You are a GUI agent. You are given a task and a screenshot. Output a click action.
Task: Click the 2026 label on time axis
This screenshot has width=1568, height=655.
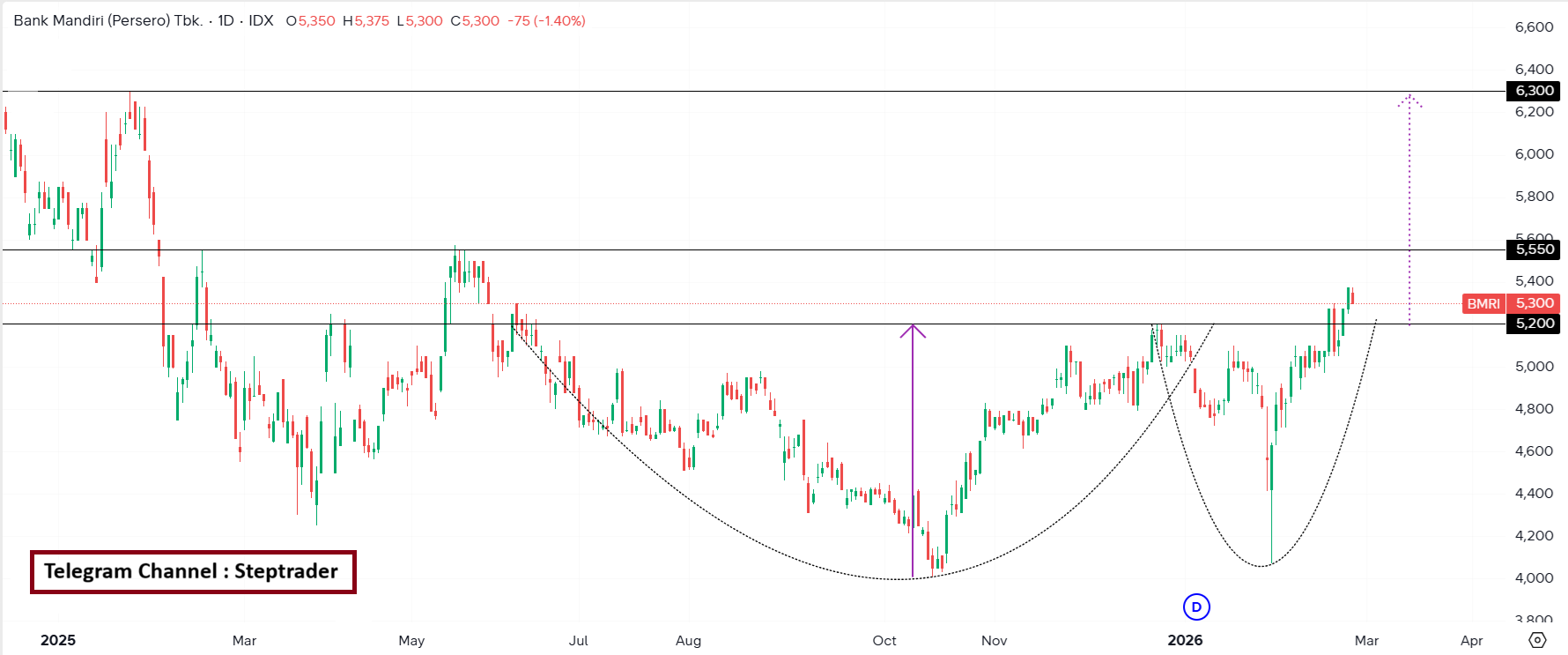[x=1185, y=640]
